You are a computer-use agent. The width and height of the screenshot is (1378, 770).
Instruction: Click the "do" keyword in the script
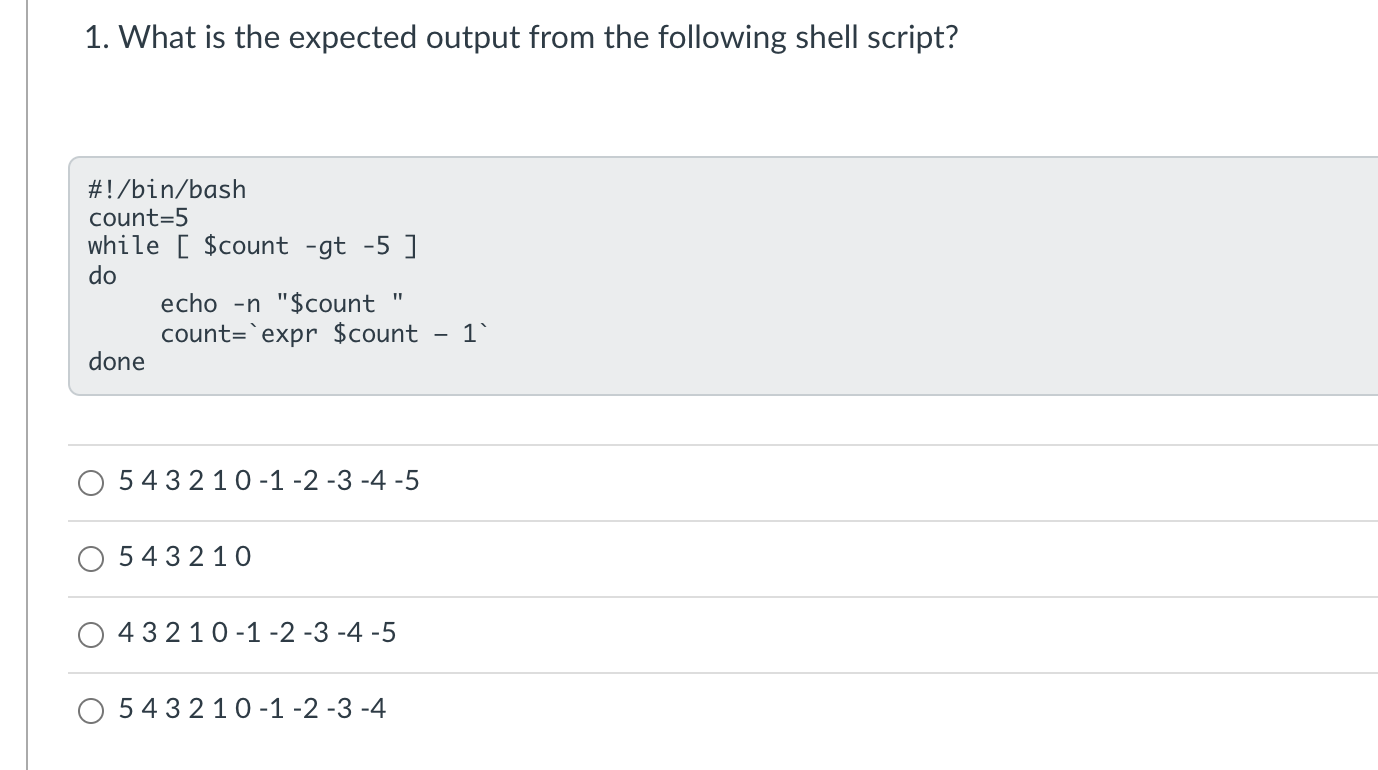pyautogui.click(x=102, y=276)
